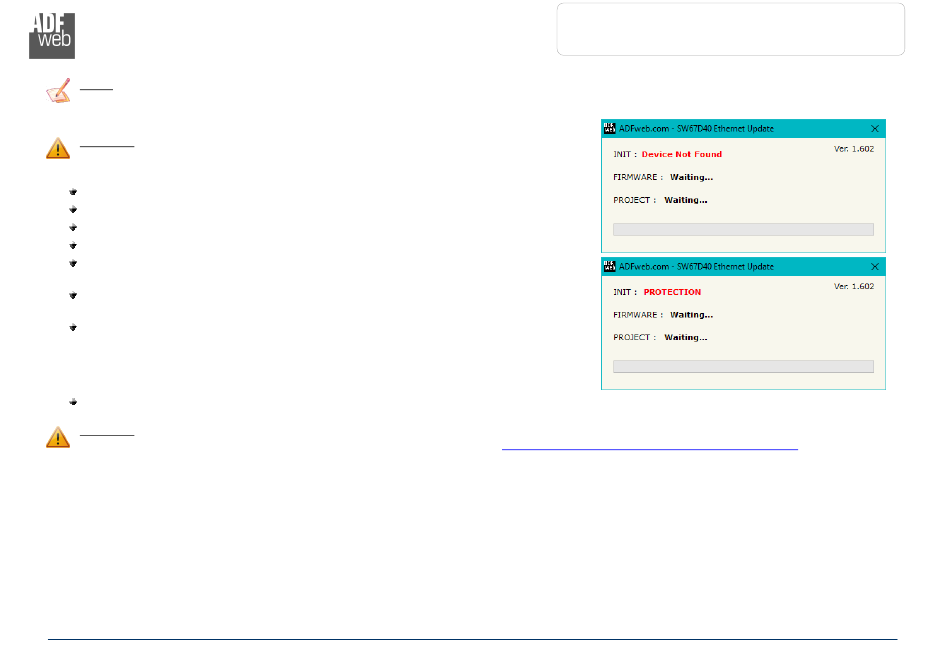The height and width of the screenshot is (659, 950).
Task: Click the red 'PROTECTION' status text
Action: [672, 292]
